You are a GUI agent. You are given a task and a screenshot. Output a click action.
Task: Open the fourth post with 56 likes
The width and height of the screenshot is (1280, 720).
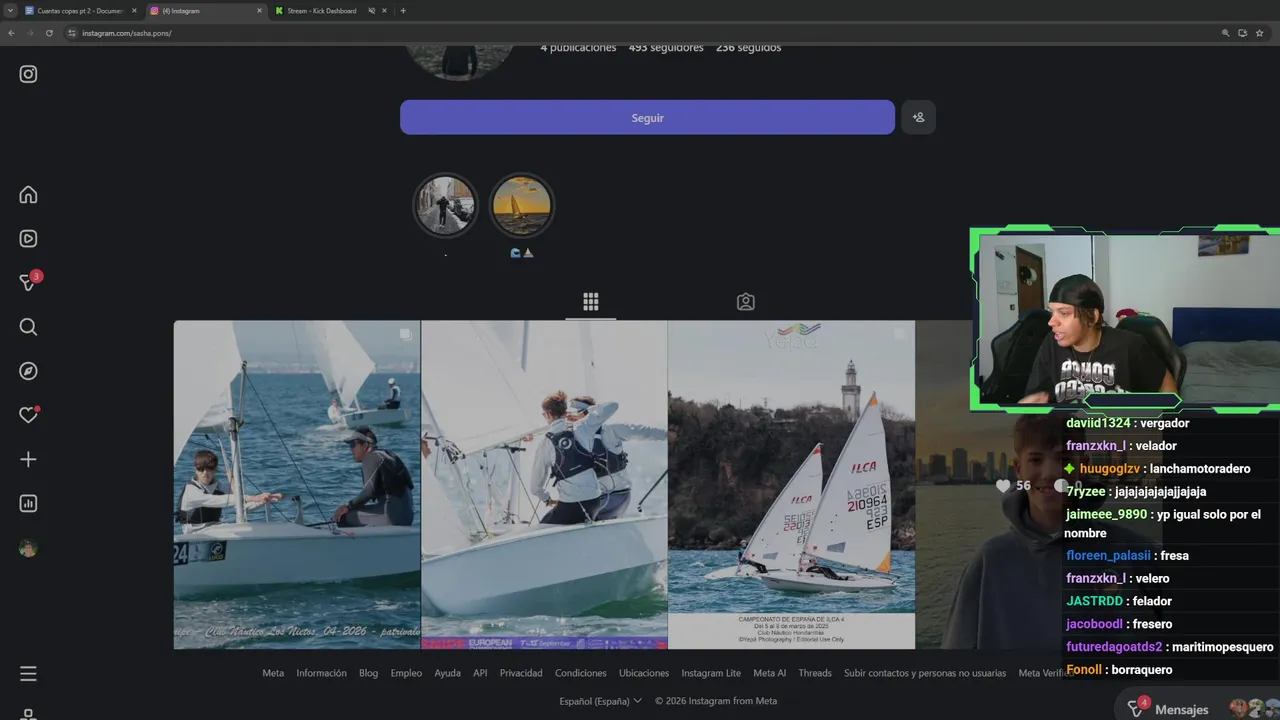coord(990,485)
